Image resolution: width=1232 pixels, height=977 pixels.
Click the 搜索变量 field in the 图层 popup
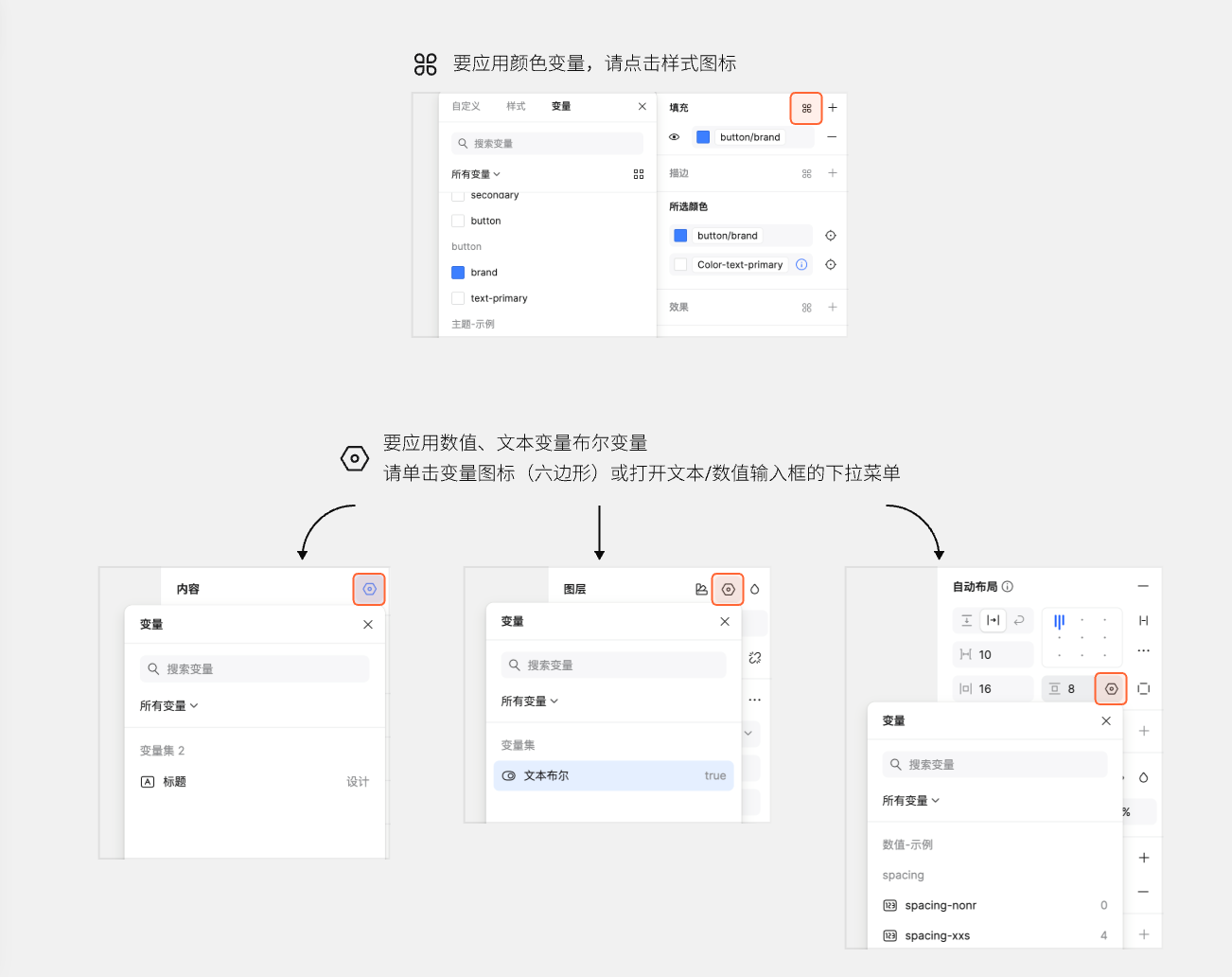(614, 666)
